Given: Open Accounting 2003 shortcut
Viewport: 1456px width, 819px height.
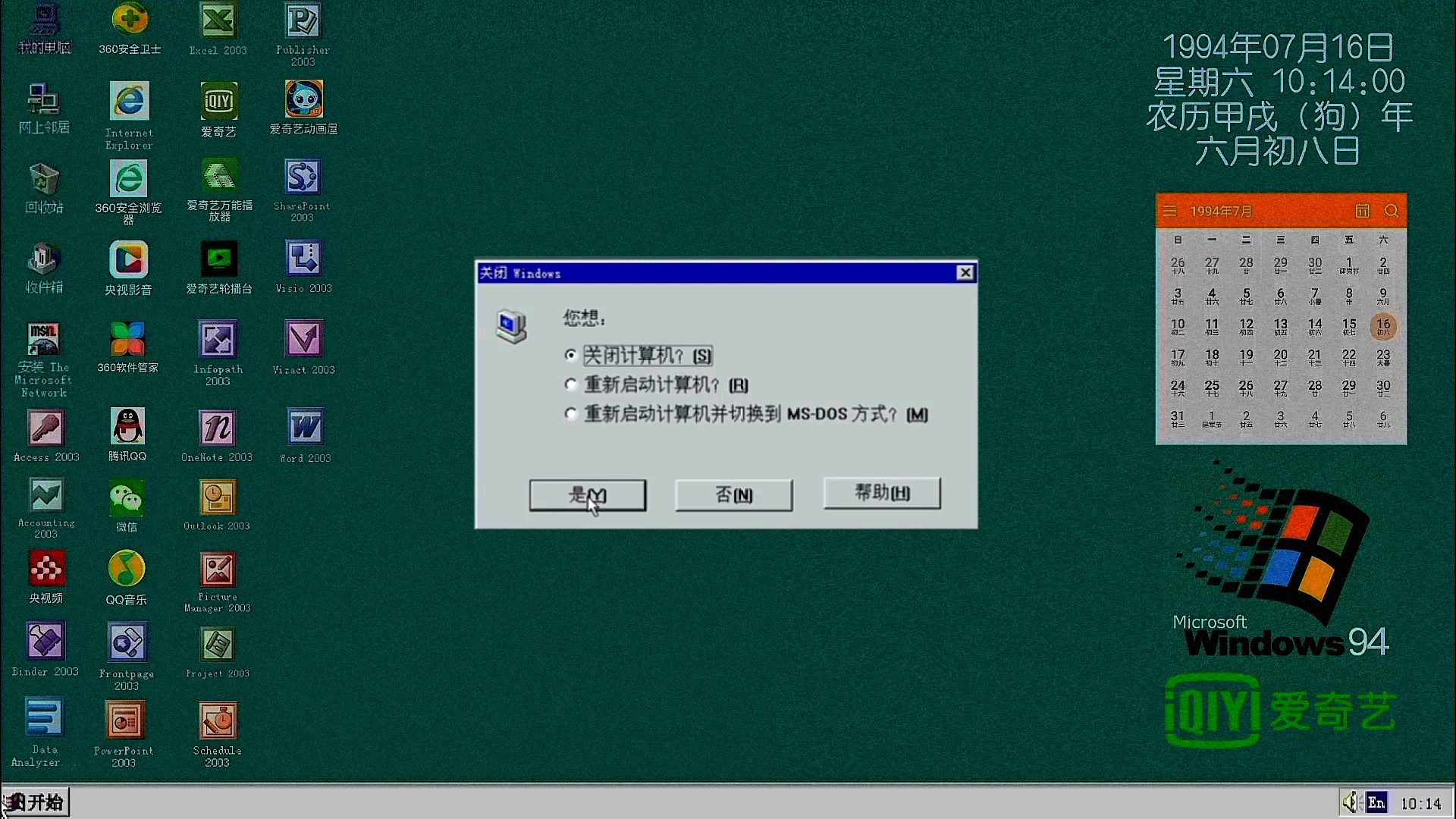Looking at the screenshot, I should [x=45, y=508].
